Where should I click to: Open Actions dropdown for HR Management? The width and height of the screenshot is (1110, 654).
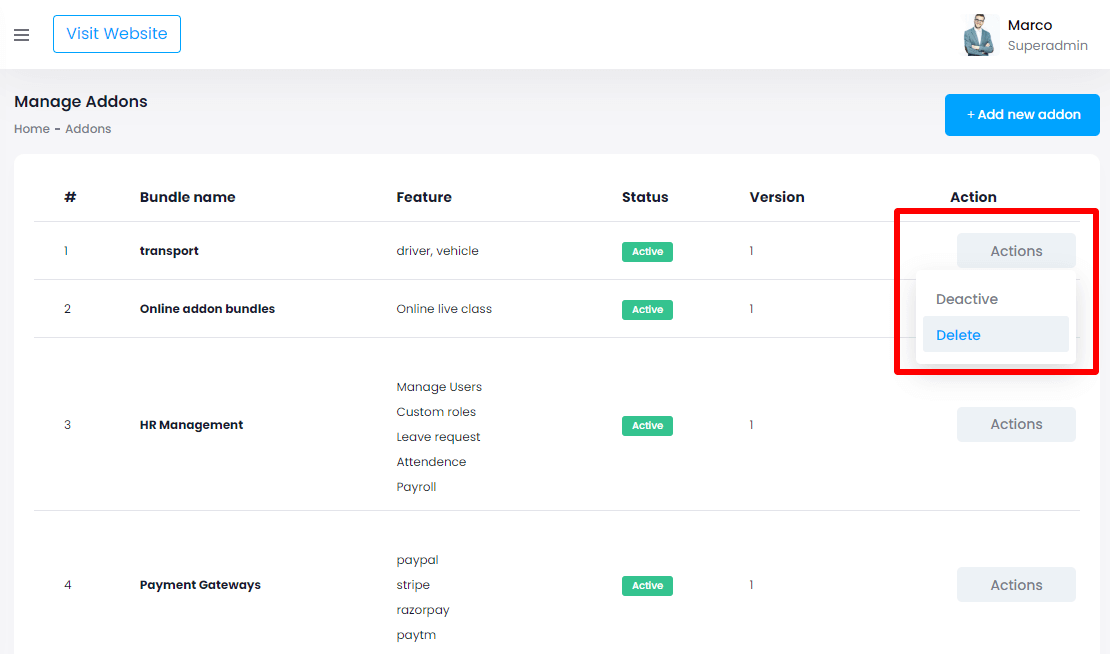[x=1016, y=424]
